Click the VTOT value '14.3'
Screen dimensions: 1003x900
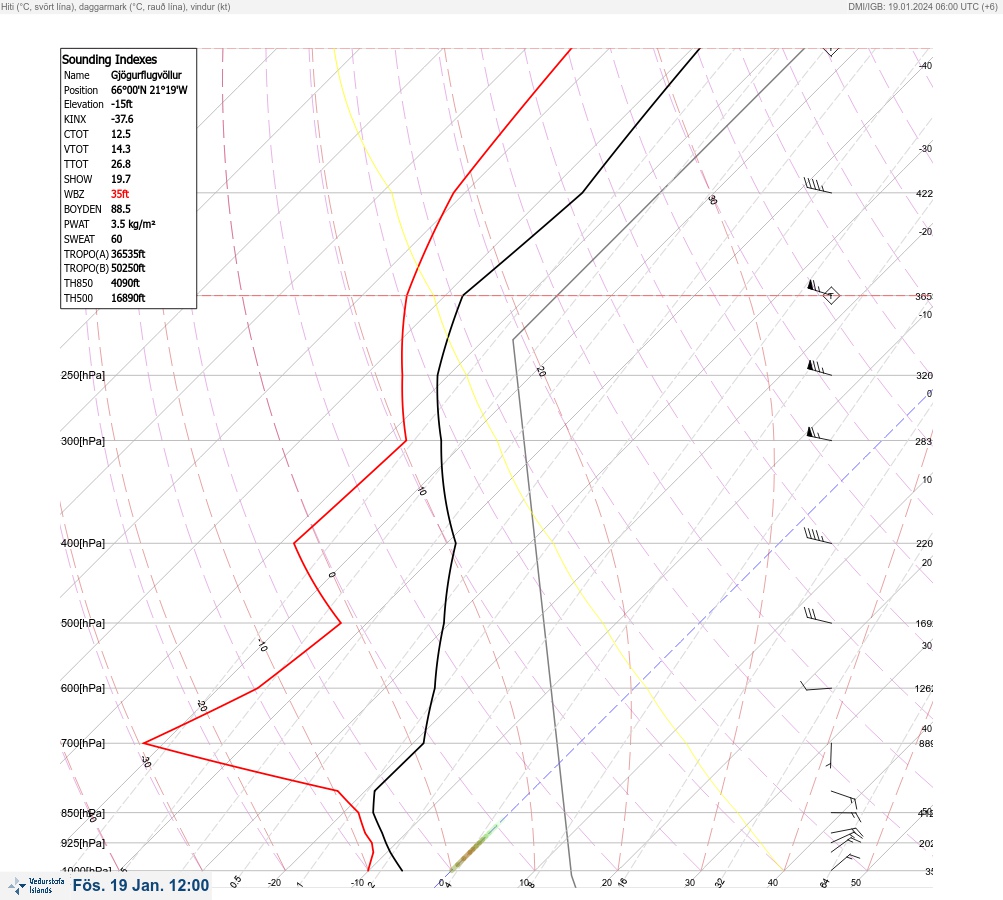click(121, 149)
